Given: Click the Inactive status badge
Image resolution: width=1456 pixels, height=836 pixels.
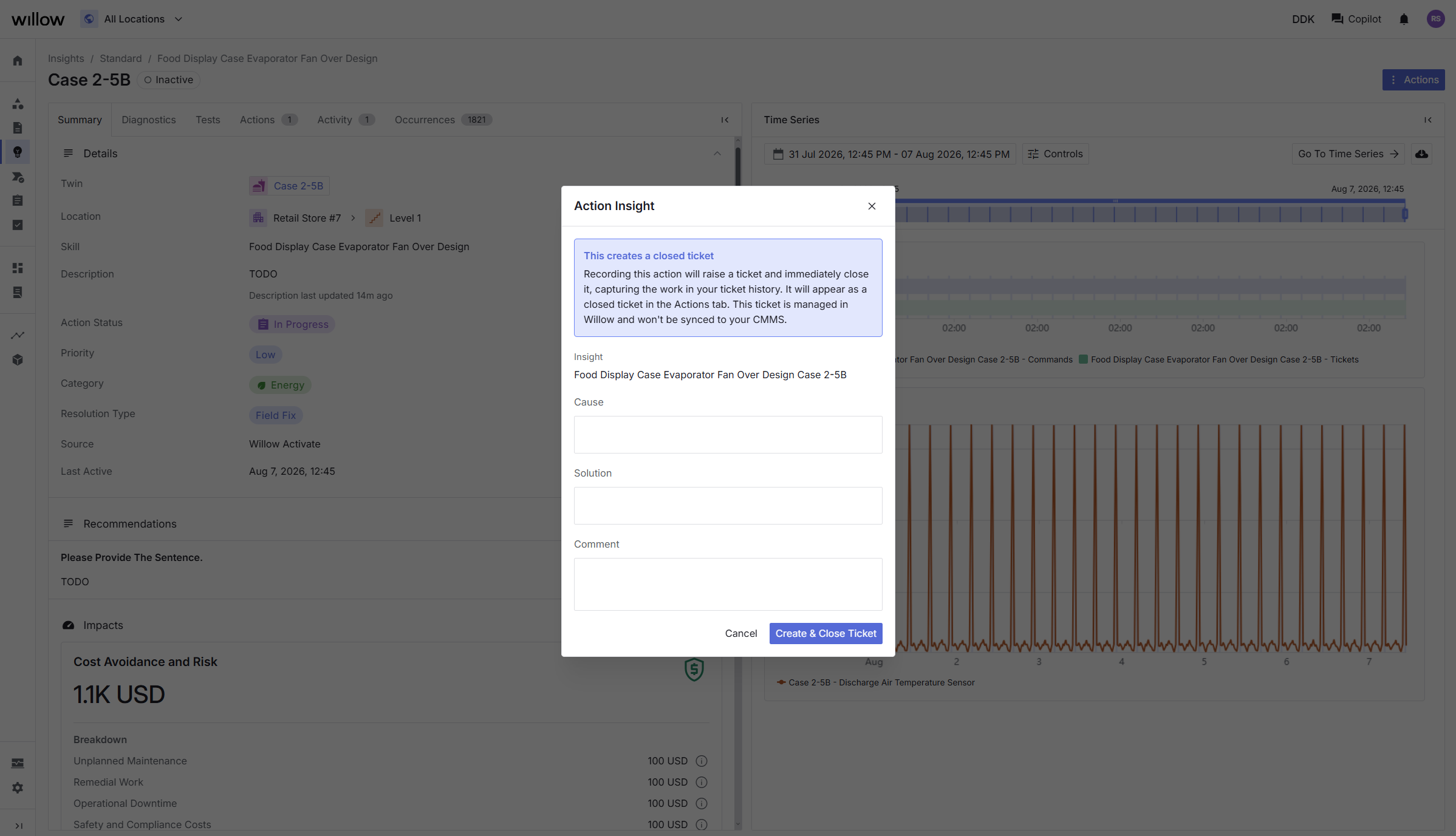Looking at the screenshot, I should pyautogui.click(x=169, y=80).
